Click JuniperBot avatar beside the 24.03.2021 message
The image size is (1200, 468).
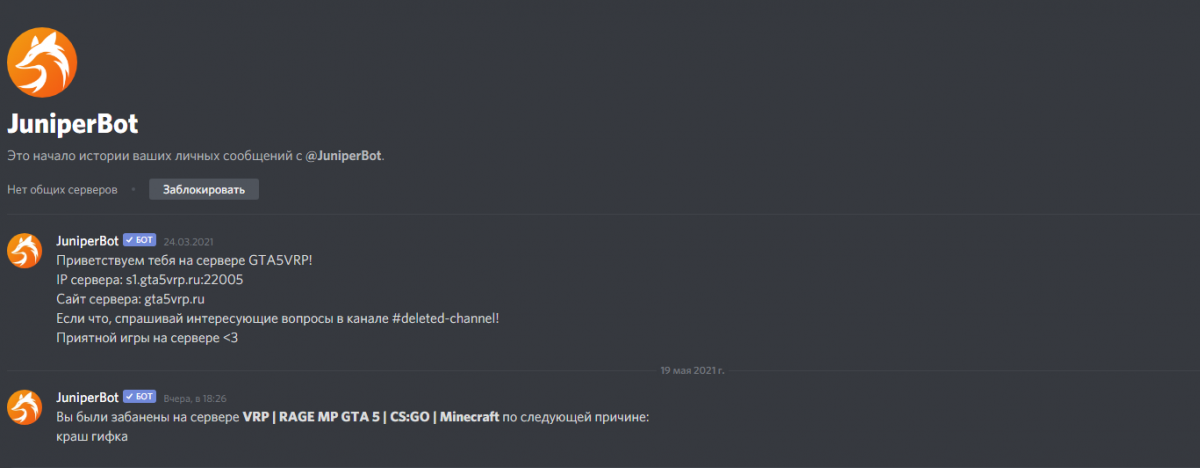click(x=24, y=250)
